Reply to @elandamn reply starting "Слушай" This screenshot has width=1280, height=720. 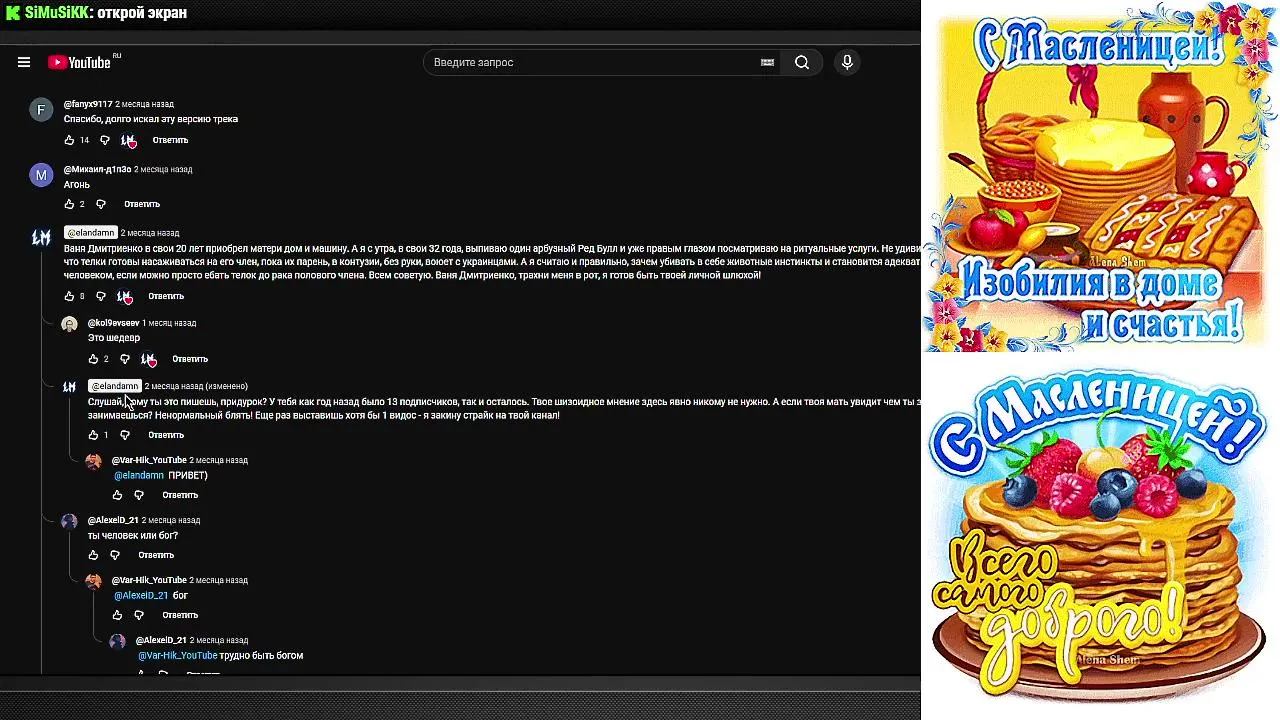pyautogui.click(x=166, y=435)
